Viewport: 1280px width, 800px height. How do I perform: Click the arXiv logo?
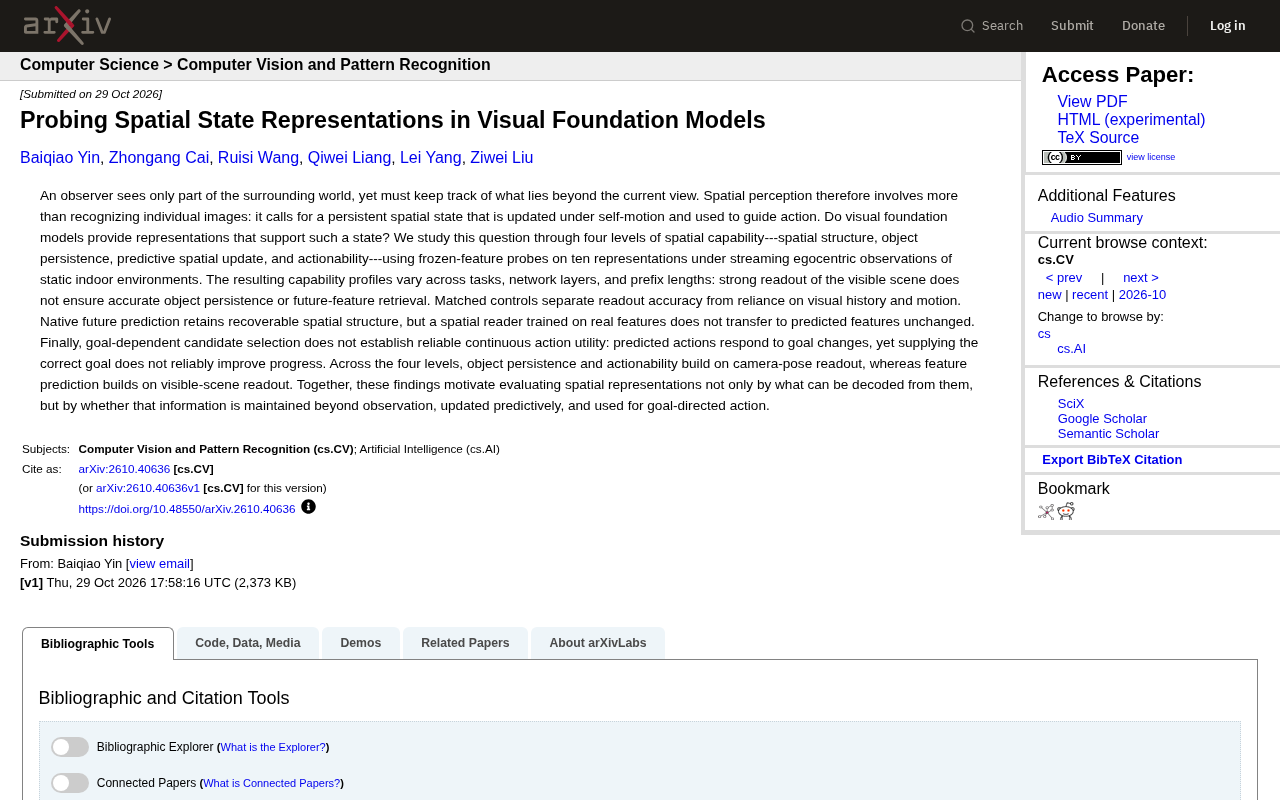coord(67,26)
